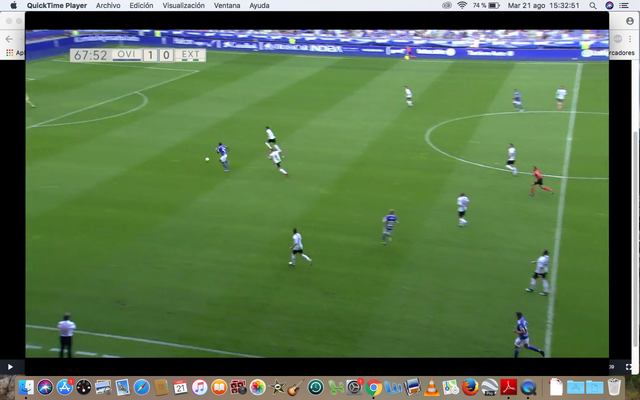Open Adobe Acrobat from the Dock
This screenshot has height=400, width=640.
tap(509, 387)
